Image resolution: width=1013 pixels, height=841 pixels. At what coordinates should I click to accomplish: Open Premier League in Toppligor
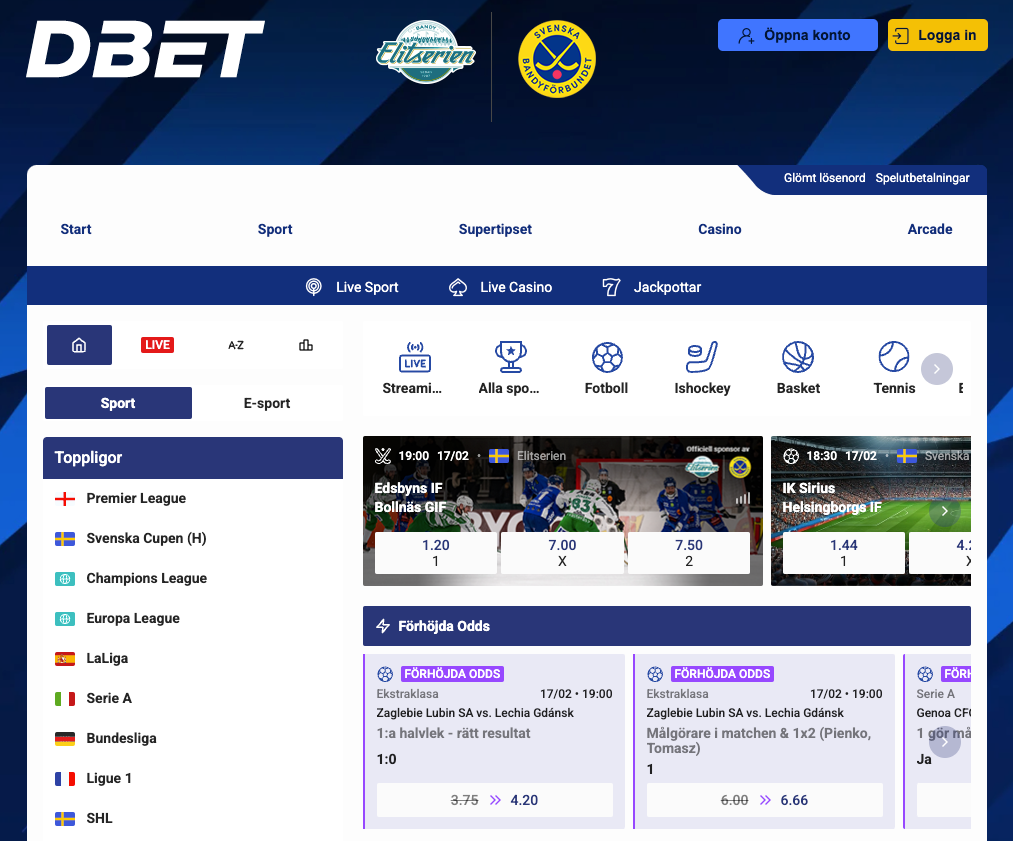pos(193,499)
